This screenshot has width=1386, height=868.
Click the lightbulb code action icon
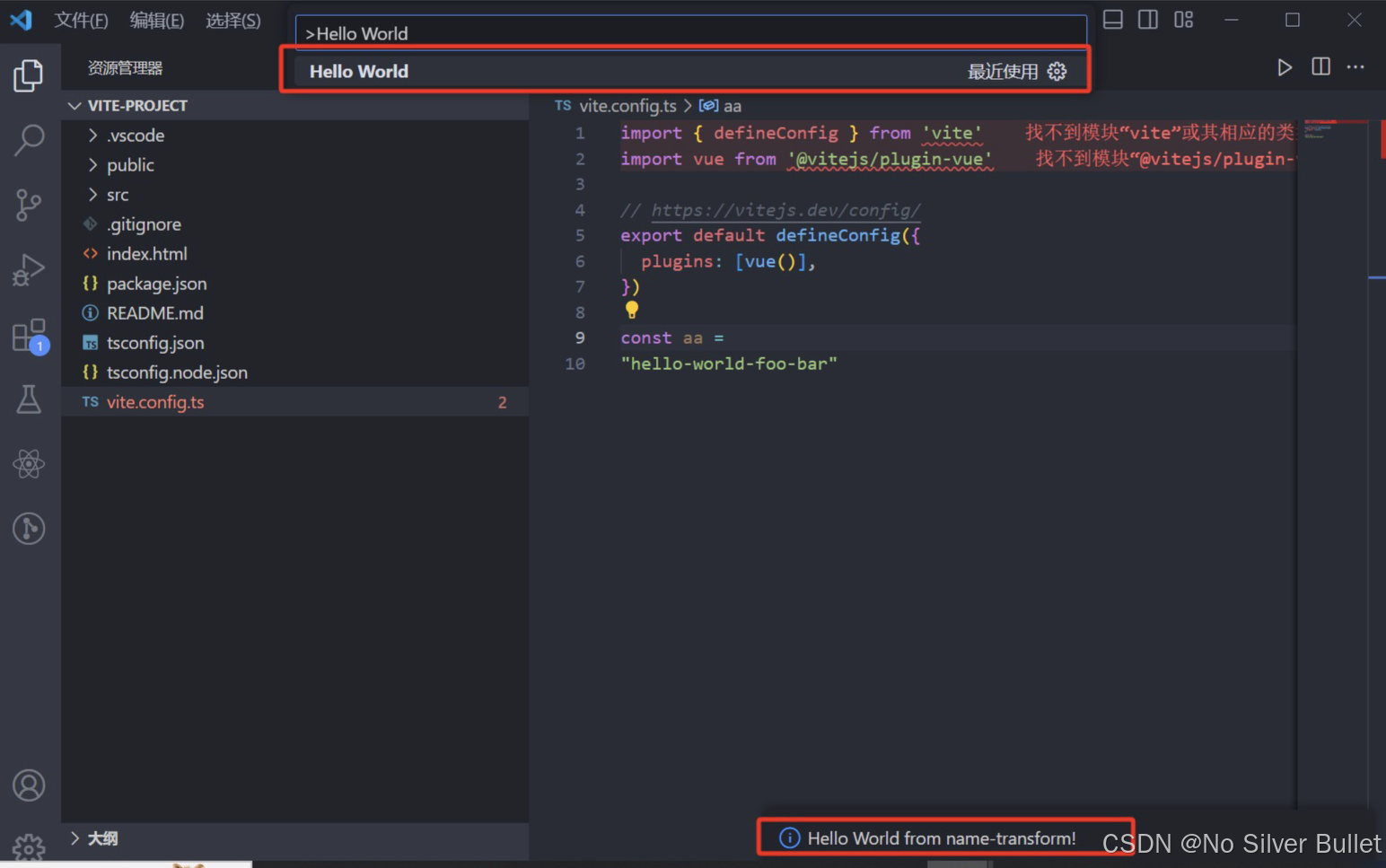632,310
